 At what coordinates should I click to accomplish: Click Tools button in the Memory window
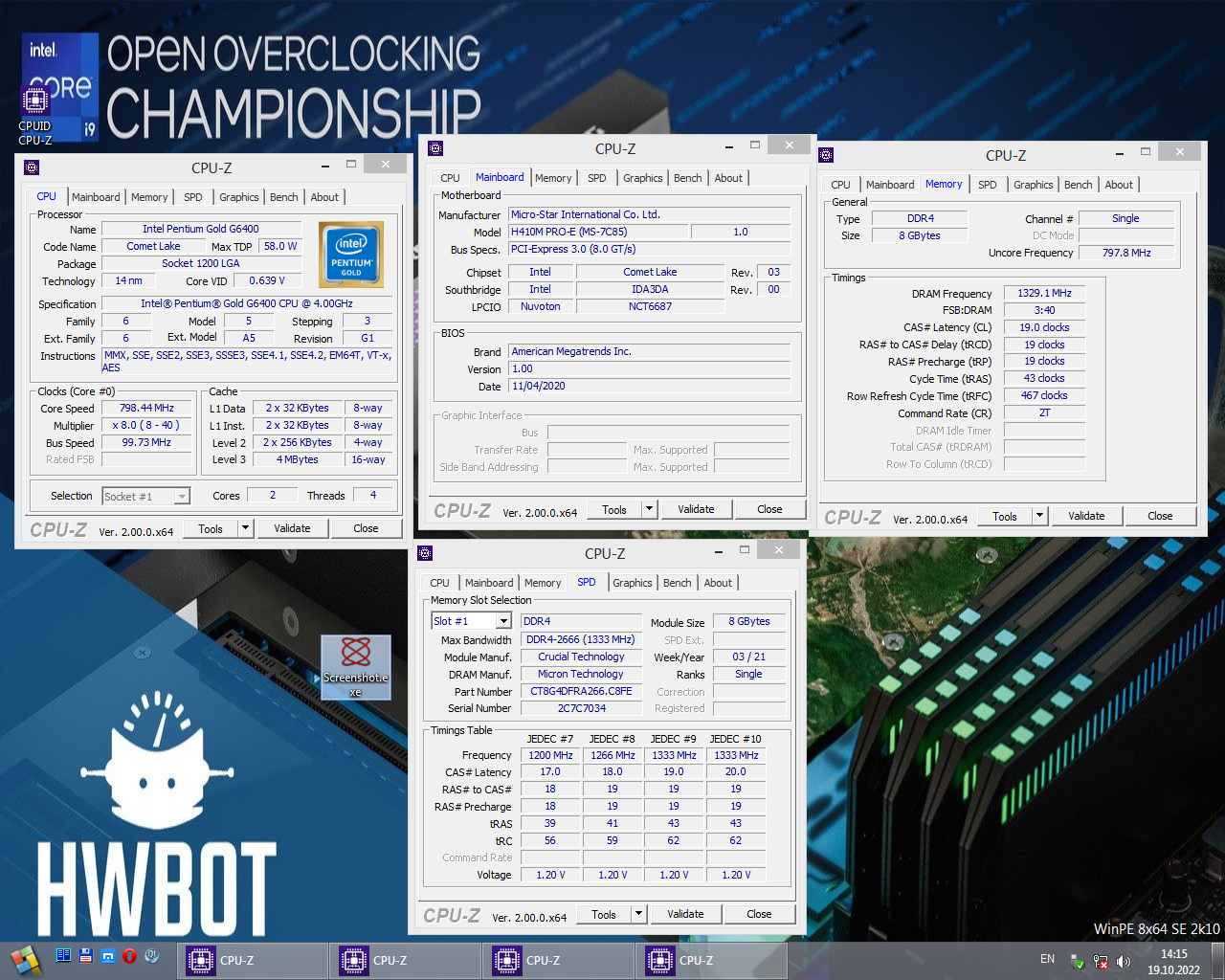click(x=1005, y=516)
